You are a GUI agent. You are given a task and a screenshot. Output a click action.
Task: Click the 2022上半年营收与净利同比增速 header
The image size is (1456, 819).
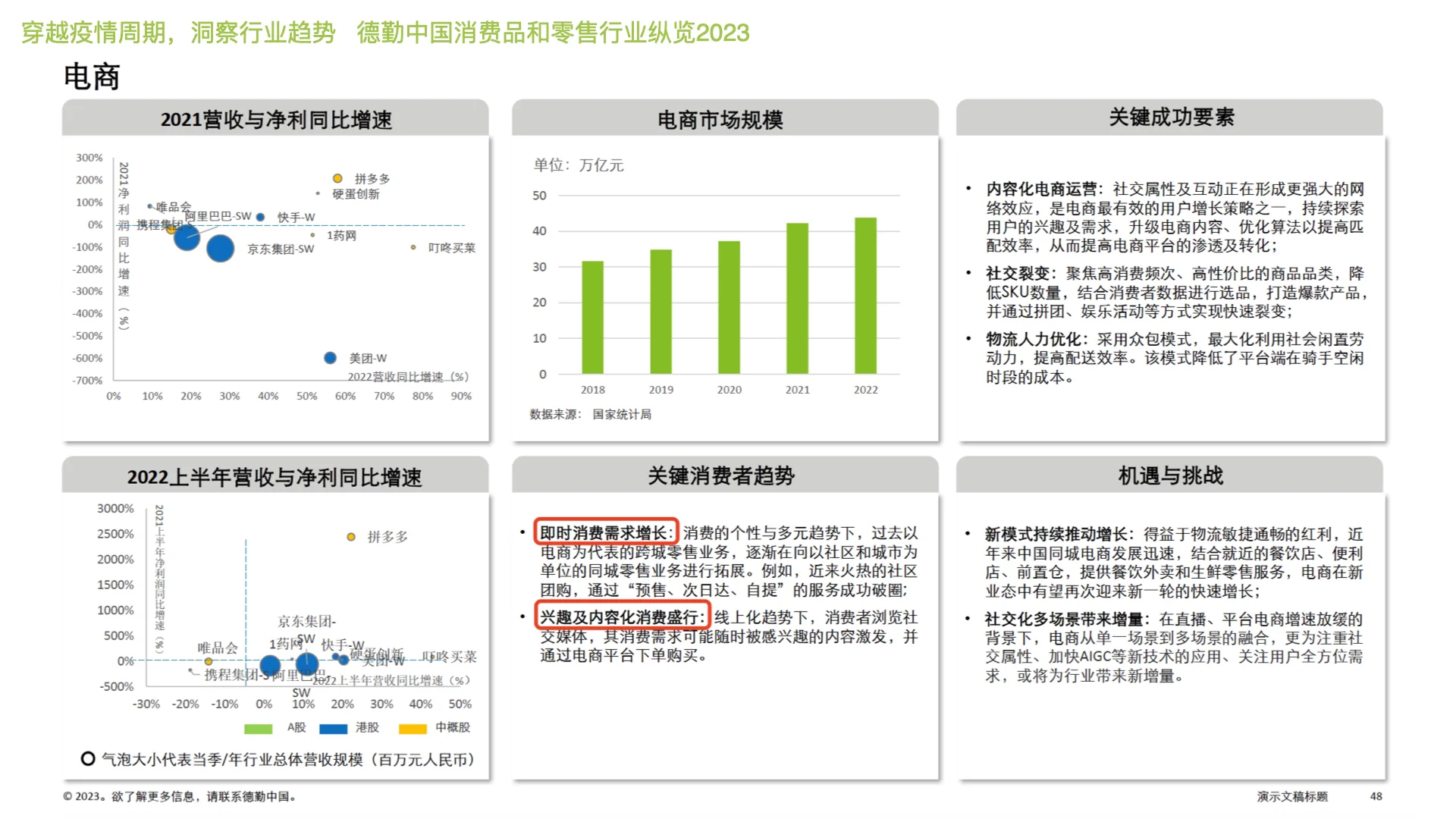(275, 478)
